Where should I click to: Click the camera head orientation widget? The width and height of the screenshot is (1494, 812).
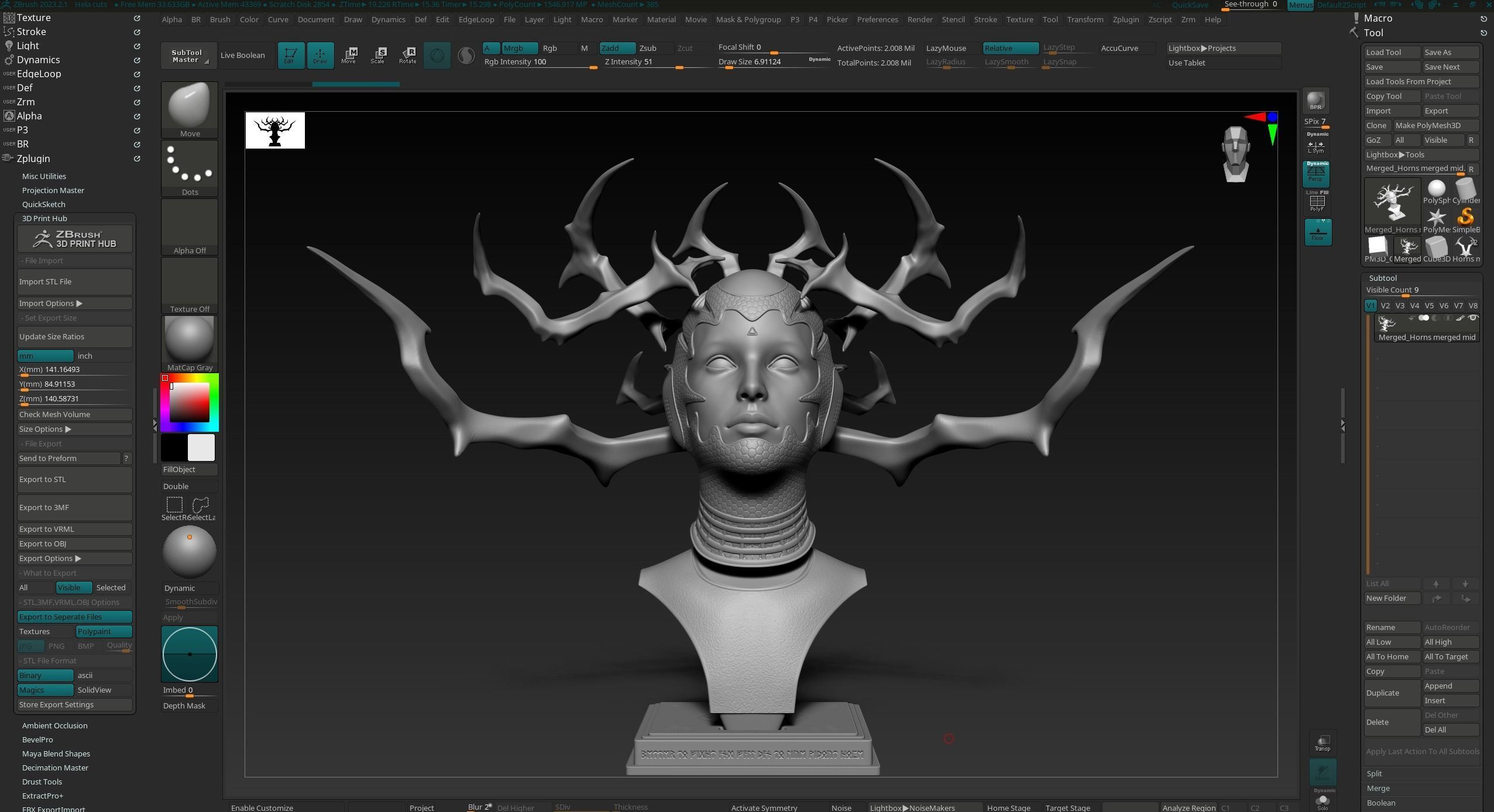pyautogui.click(x=1236, y=154)
